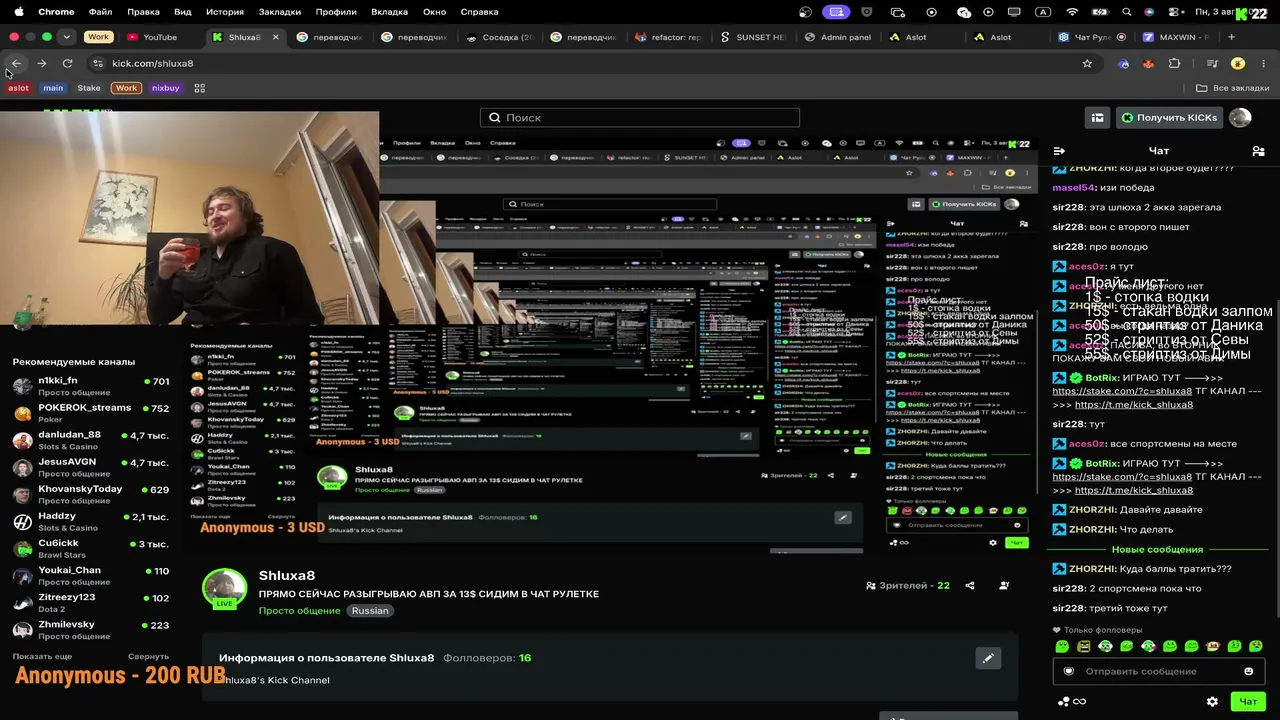The width and height of the screenshot is (1280, 720).
Task: Switch to the YouTube tab
Action: (x=160, y=37)
